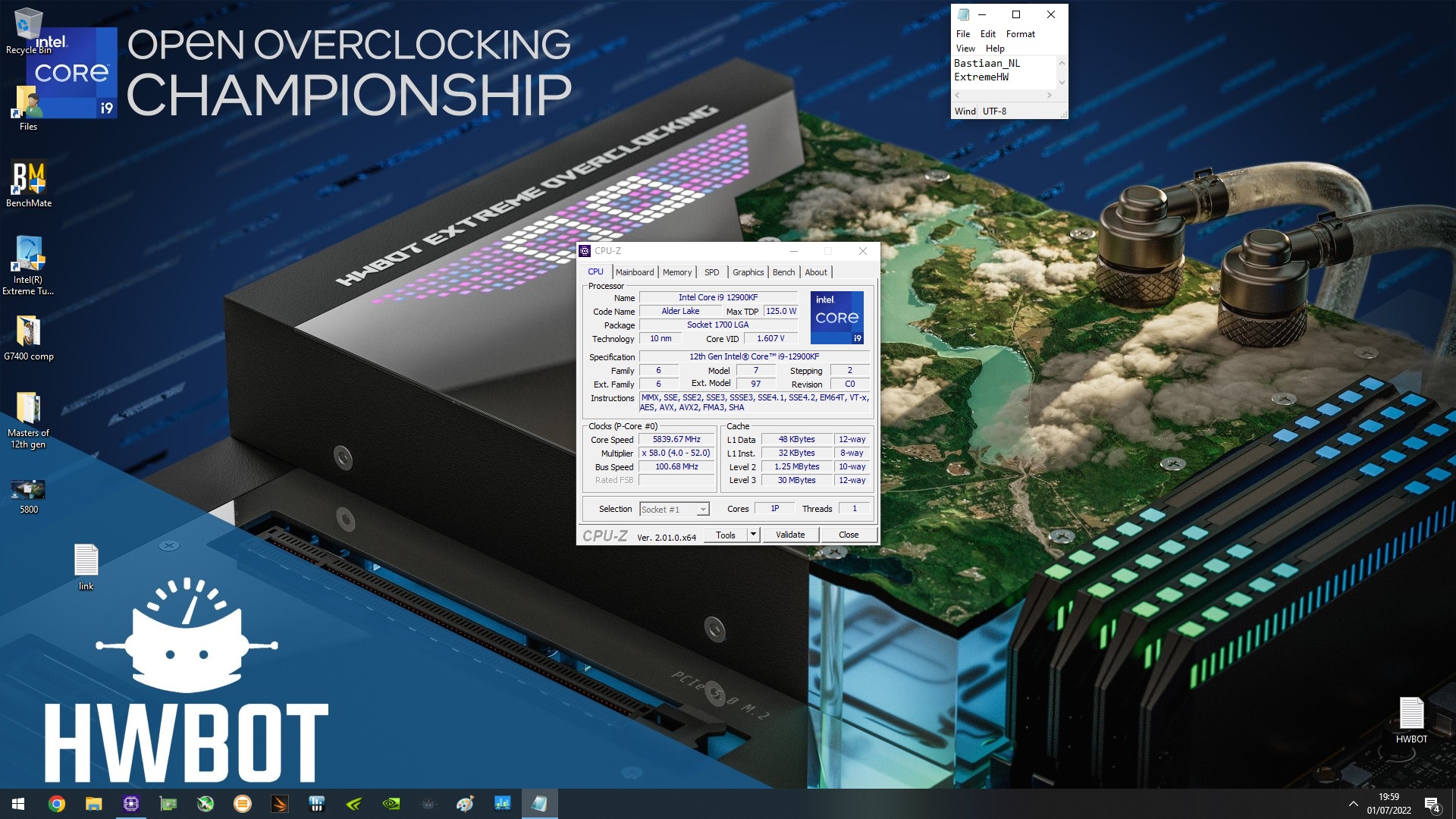The width and height of the screenshot is (1456, 819).
Task: Open the View menu in Notepad
Action: pos(965,49)
